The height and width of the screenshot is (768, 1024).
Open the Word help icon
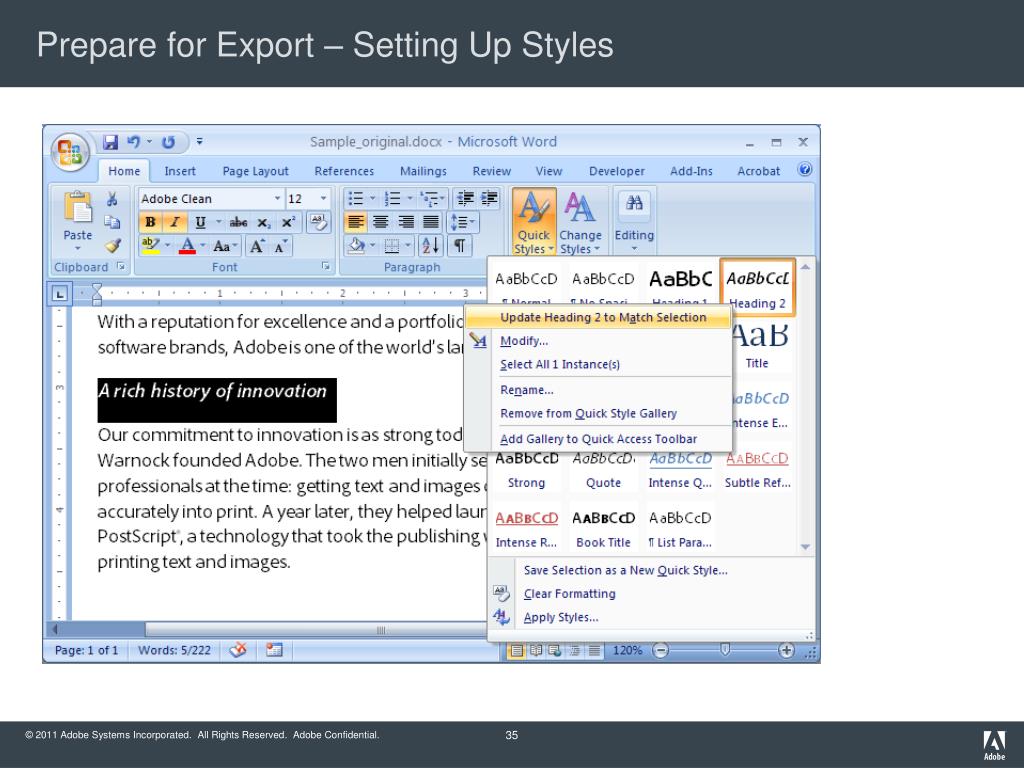tap(805, 170)
